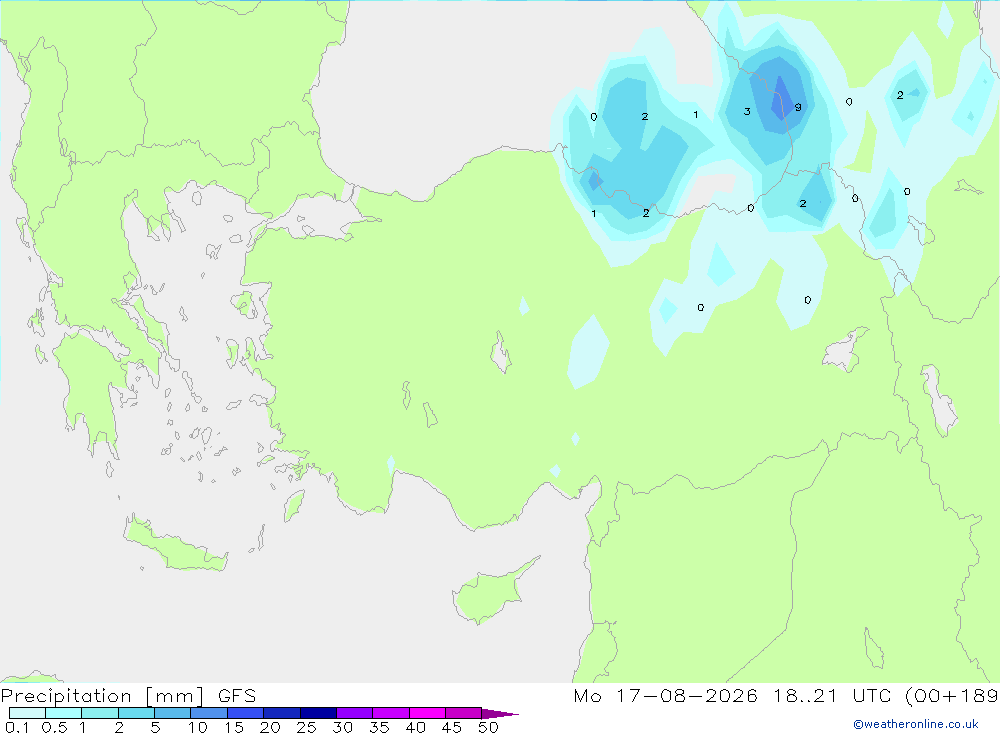This screenshot has height=733, width=1000.
Task: Click the '9' precipitation value on the map
Action: (x=798, y=107)
